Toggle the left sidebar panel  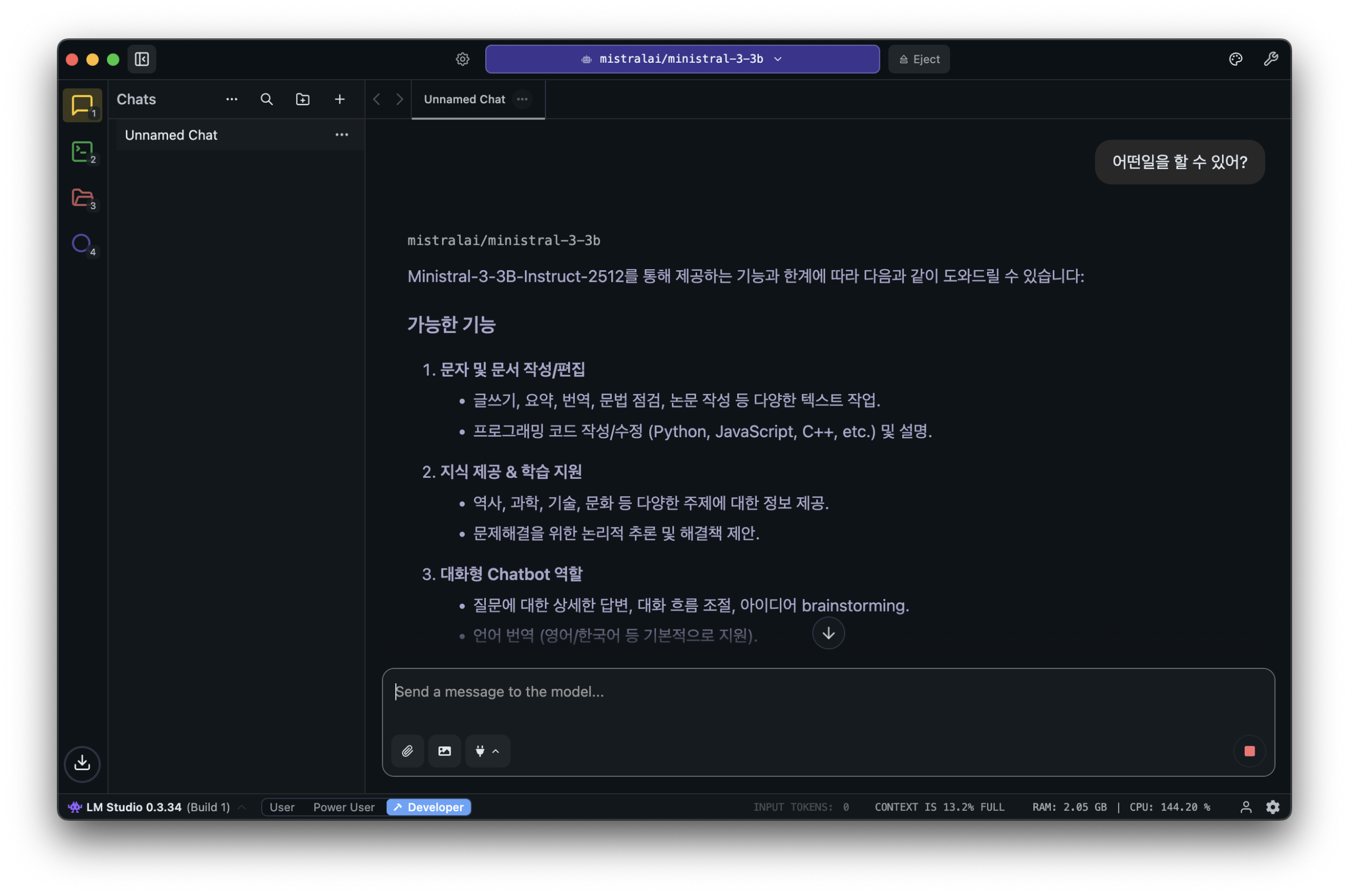(141, 59)
